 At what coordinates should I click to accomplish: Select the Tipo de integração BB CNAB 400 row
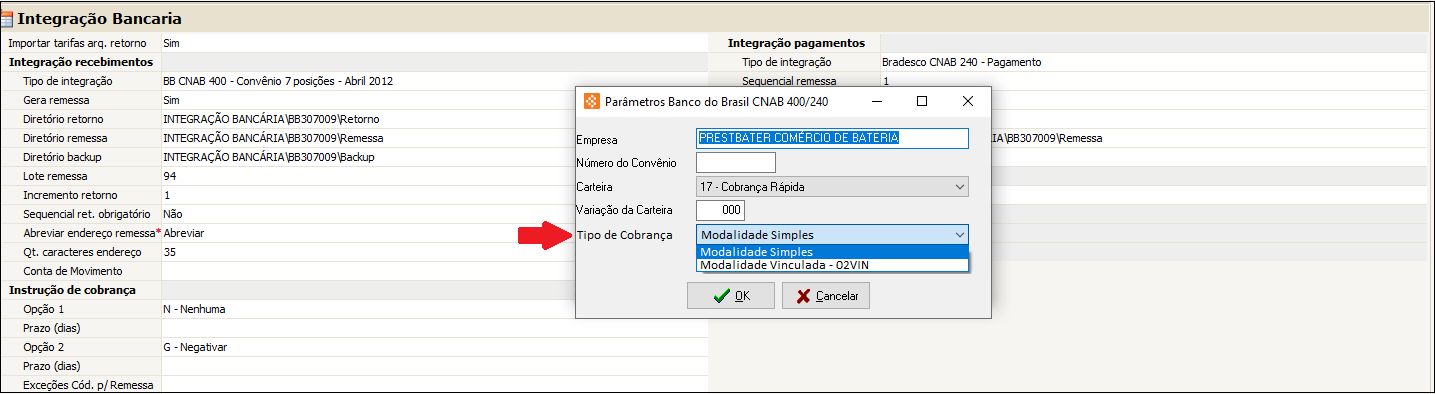click(x=354, y=81)
